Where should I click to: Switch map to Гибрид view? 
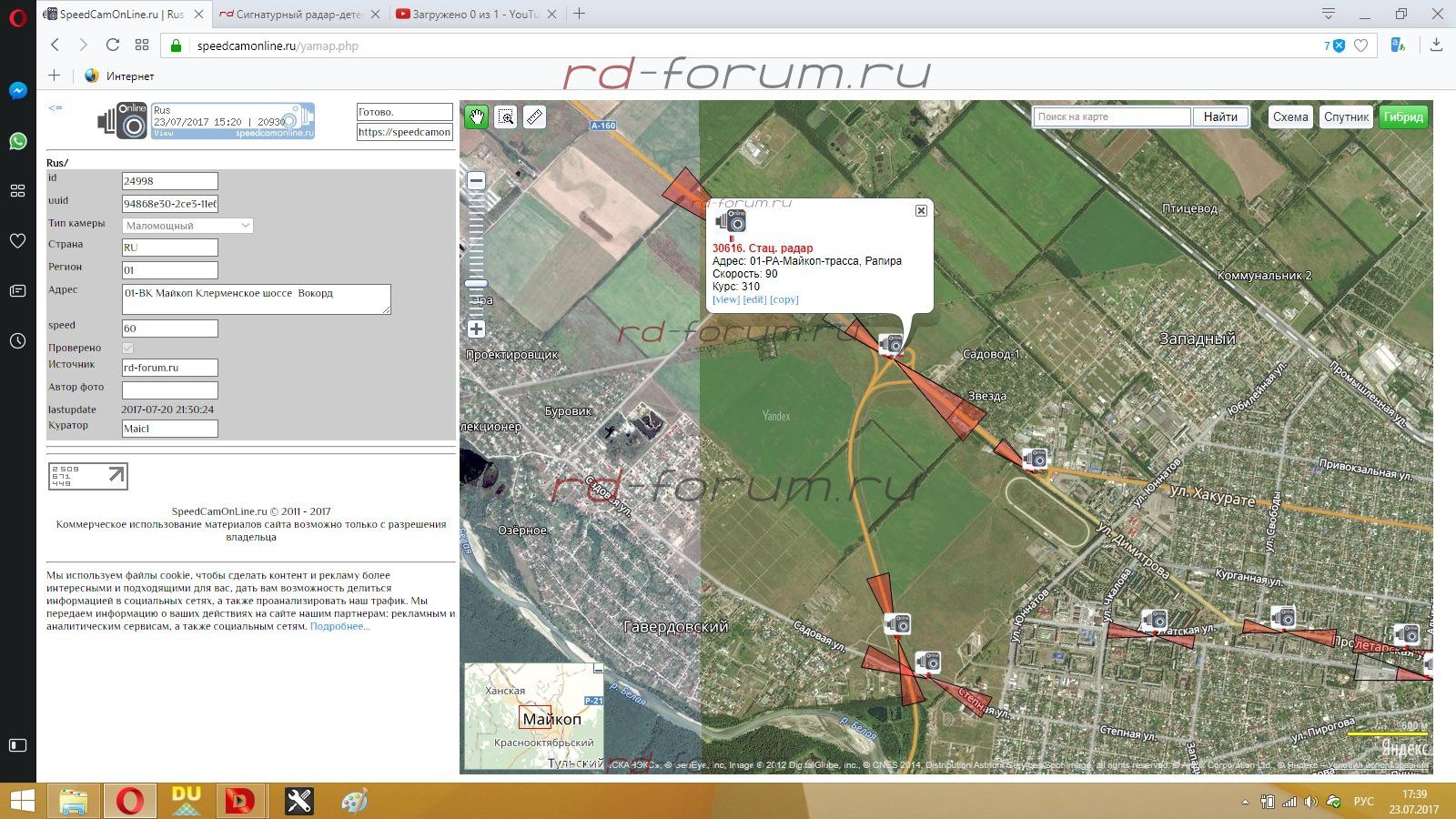[x=1402, y=116]
